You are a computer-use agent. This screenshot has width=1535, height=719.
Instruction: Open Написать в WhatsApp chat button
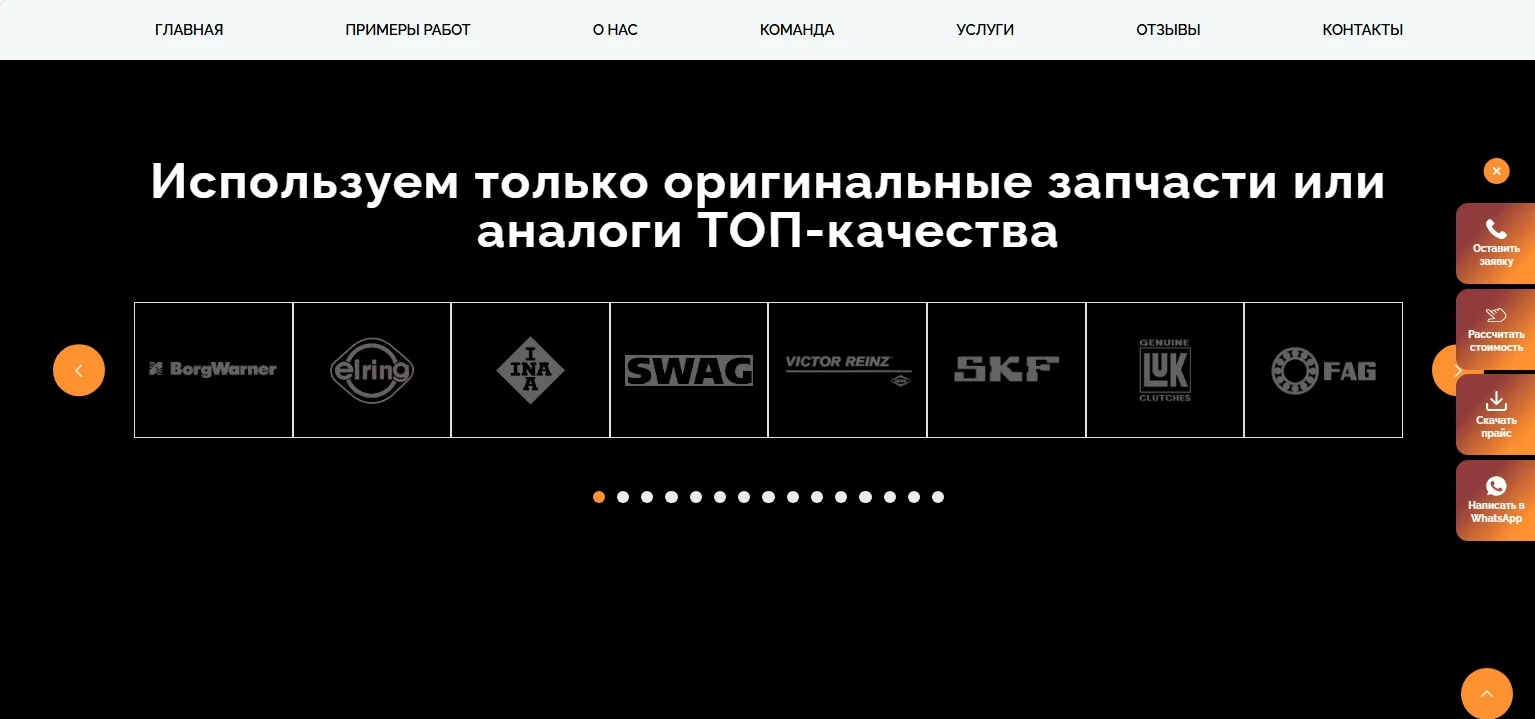click(1495, 500)
